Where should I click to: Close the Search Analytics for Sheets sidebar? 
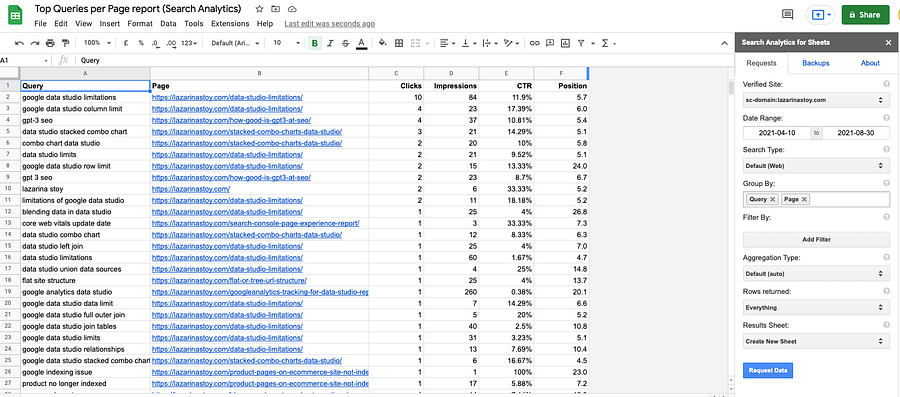tap(889, 42)
